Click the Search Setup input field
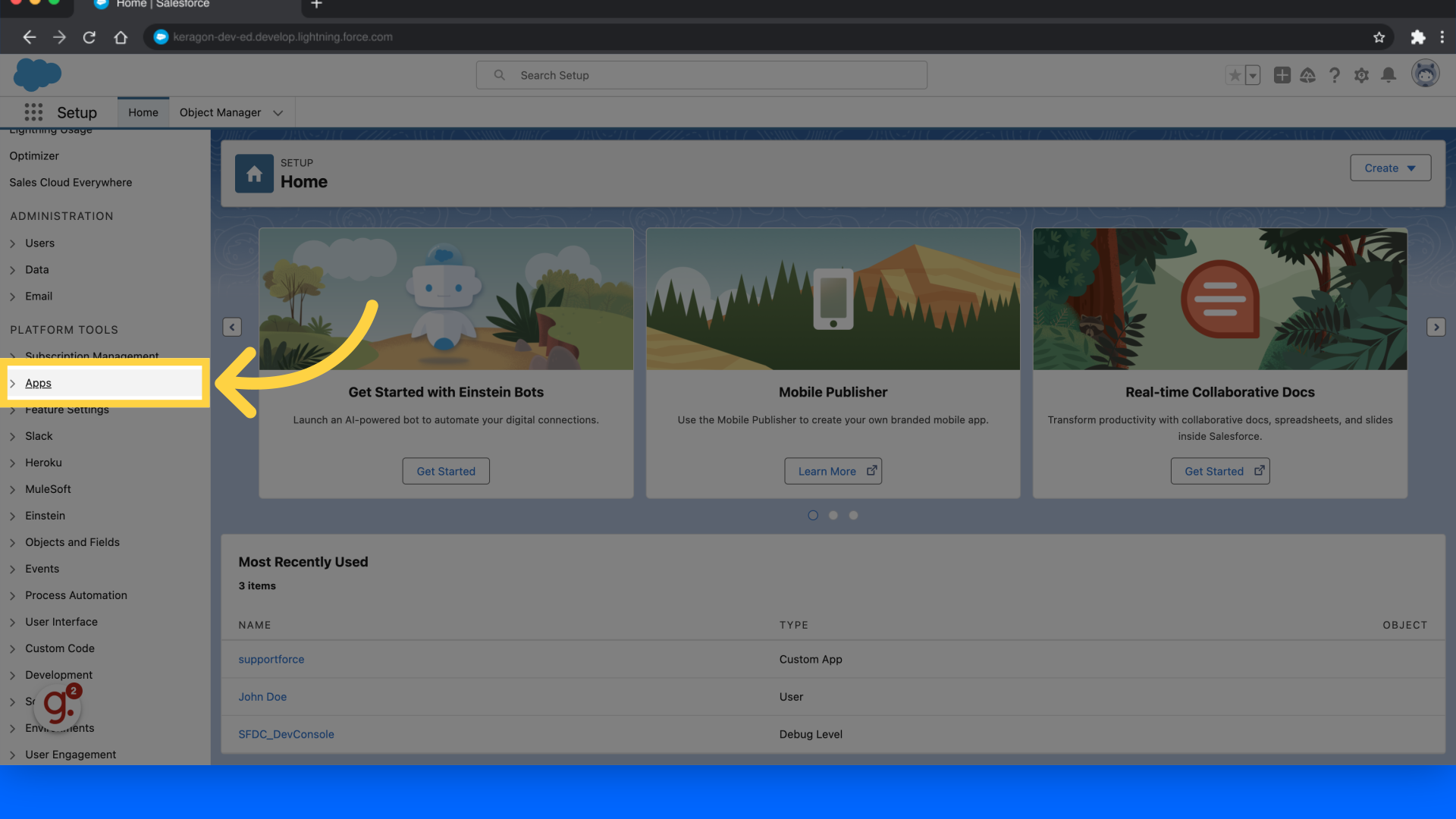 [701, 75]
